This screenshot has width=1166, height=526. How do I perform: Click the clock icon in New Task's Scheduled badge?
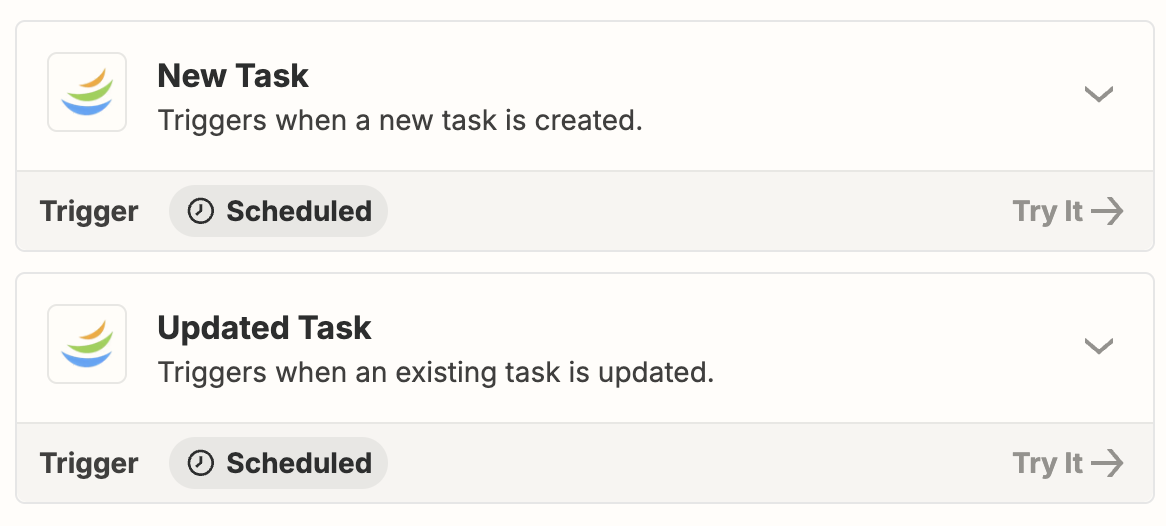click(200, 211)
